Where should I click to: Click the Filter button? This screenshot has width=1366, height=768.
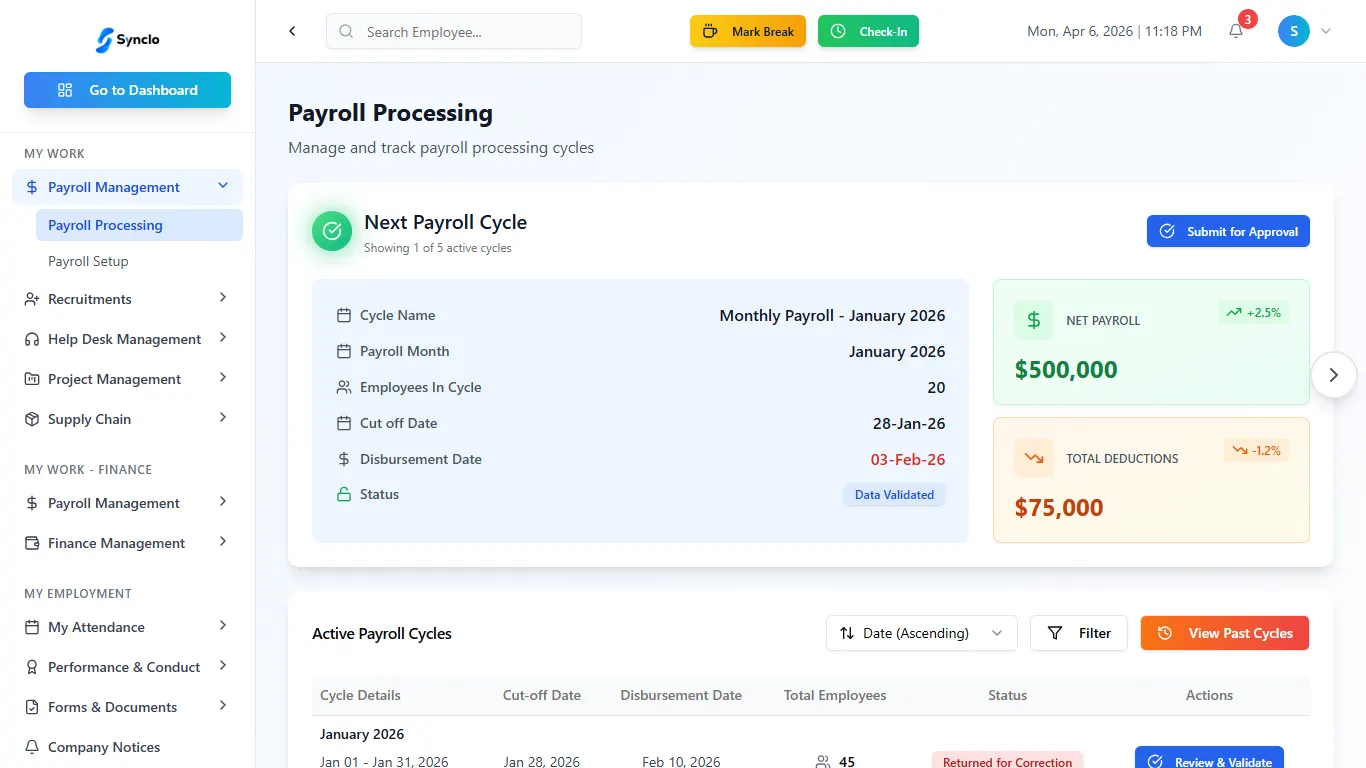click(1078, 633)
